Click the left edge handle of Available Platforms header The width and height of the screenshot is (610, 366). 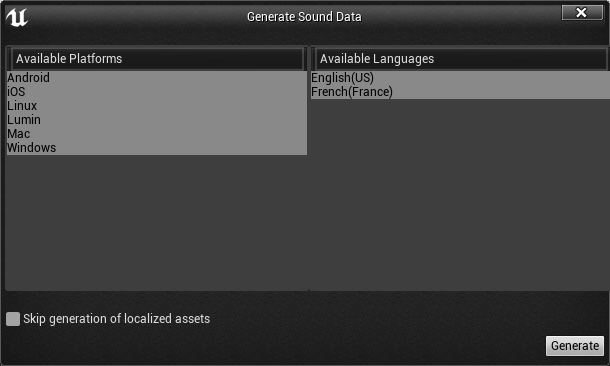(9, 59)
